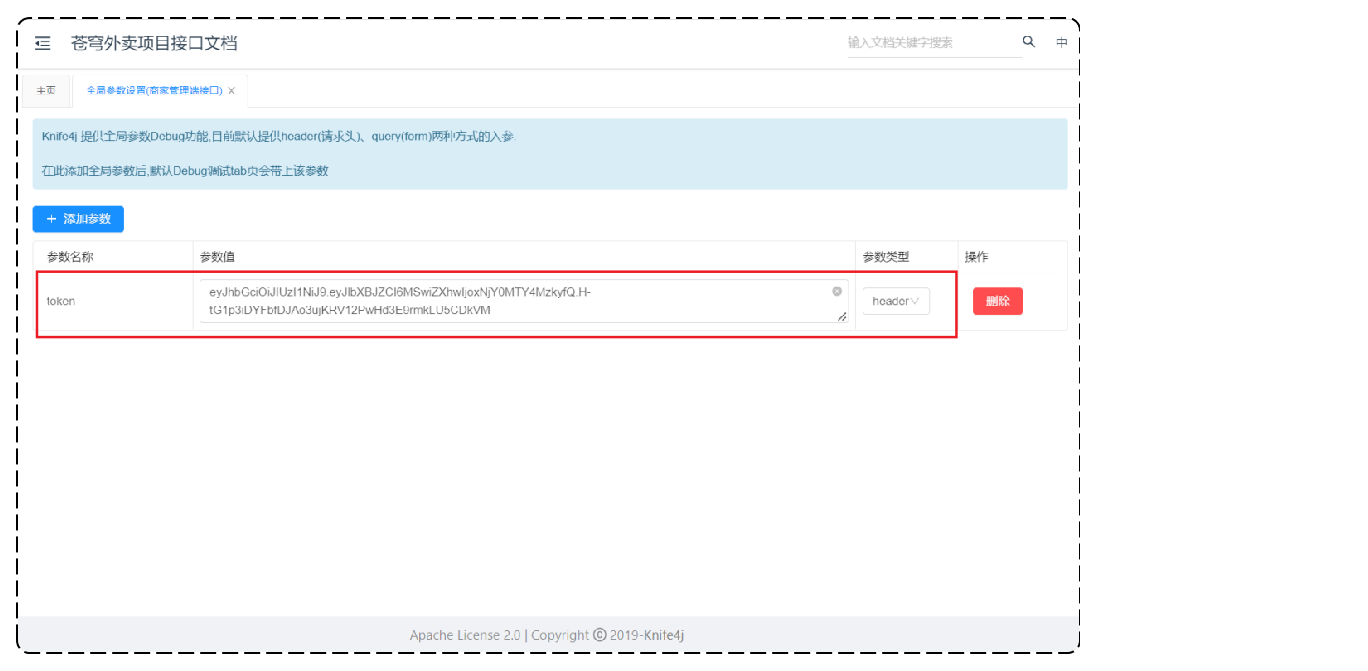Click the red 删除 button
This screenshot has width=1368, height=671.
[998, 300]
